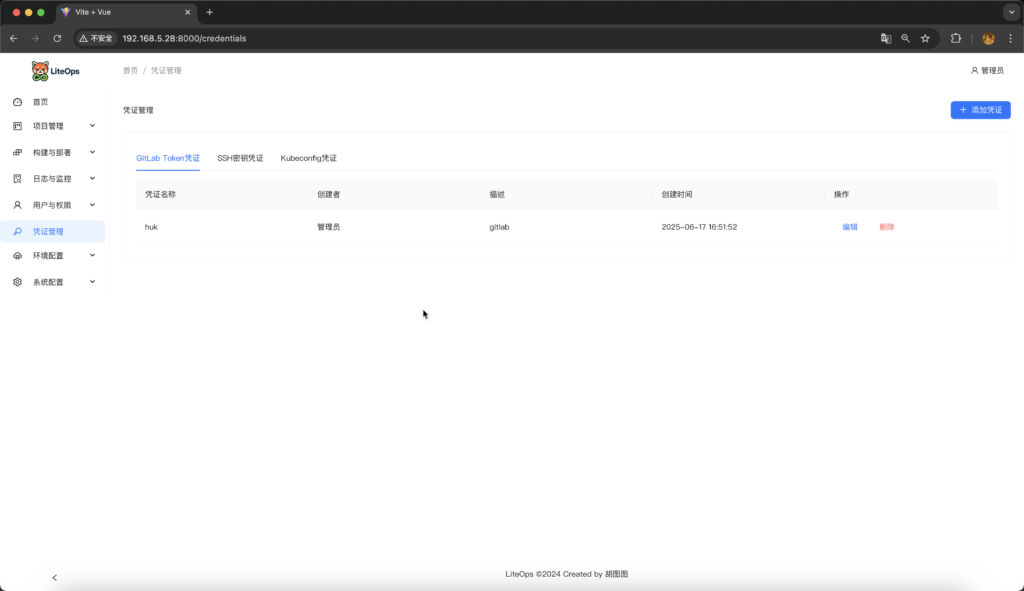
Task: Switch to the SSH密钥凭证 tab
Action: click(240, 158)
